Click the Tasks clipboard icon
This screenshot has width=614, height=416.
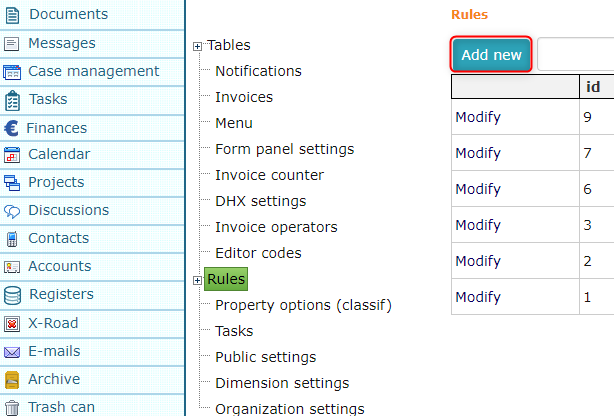12,101
